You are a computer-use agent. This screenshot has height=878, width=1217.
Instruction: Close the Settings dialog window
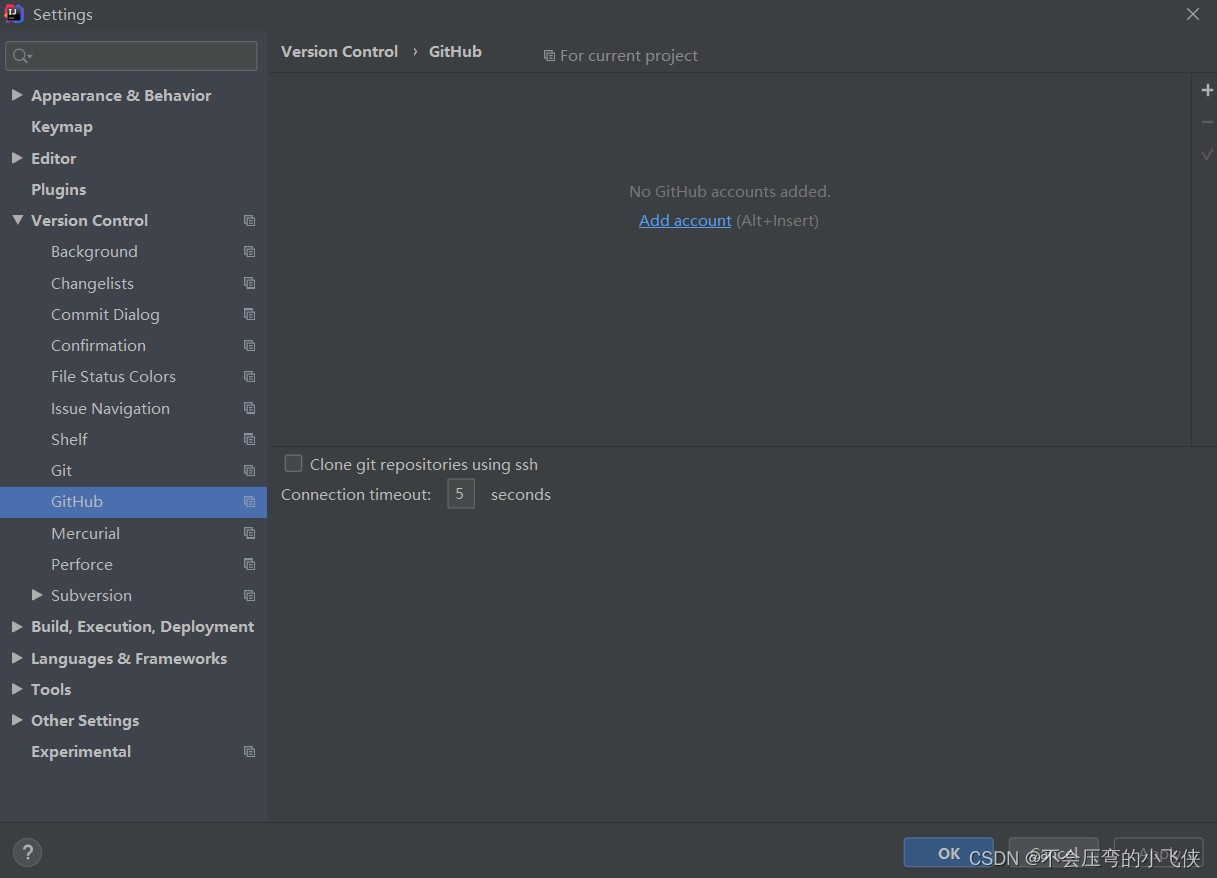coord(1193,14)
